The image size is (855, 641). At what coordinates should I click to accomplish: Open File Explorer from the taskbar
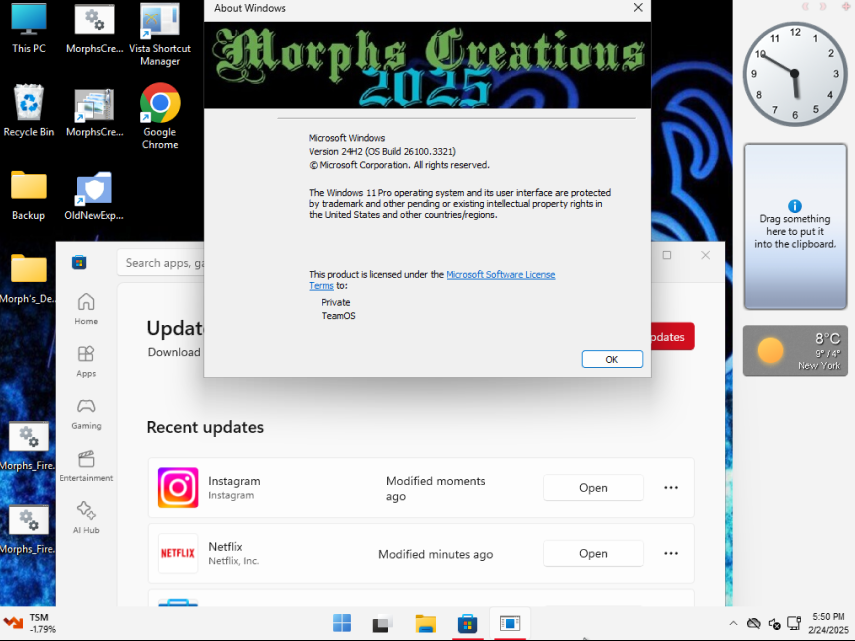[425, 623]
